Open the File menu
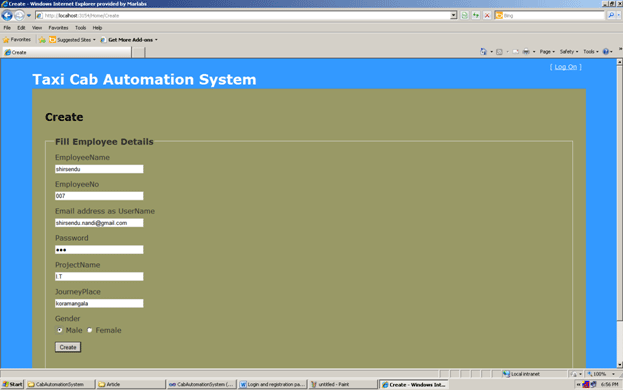The image size is (623, 390). (7, 28)
